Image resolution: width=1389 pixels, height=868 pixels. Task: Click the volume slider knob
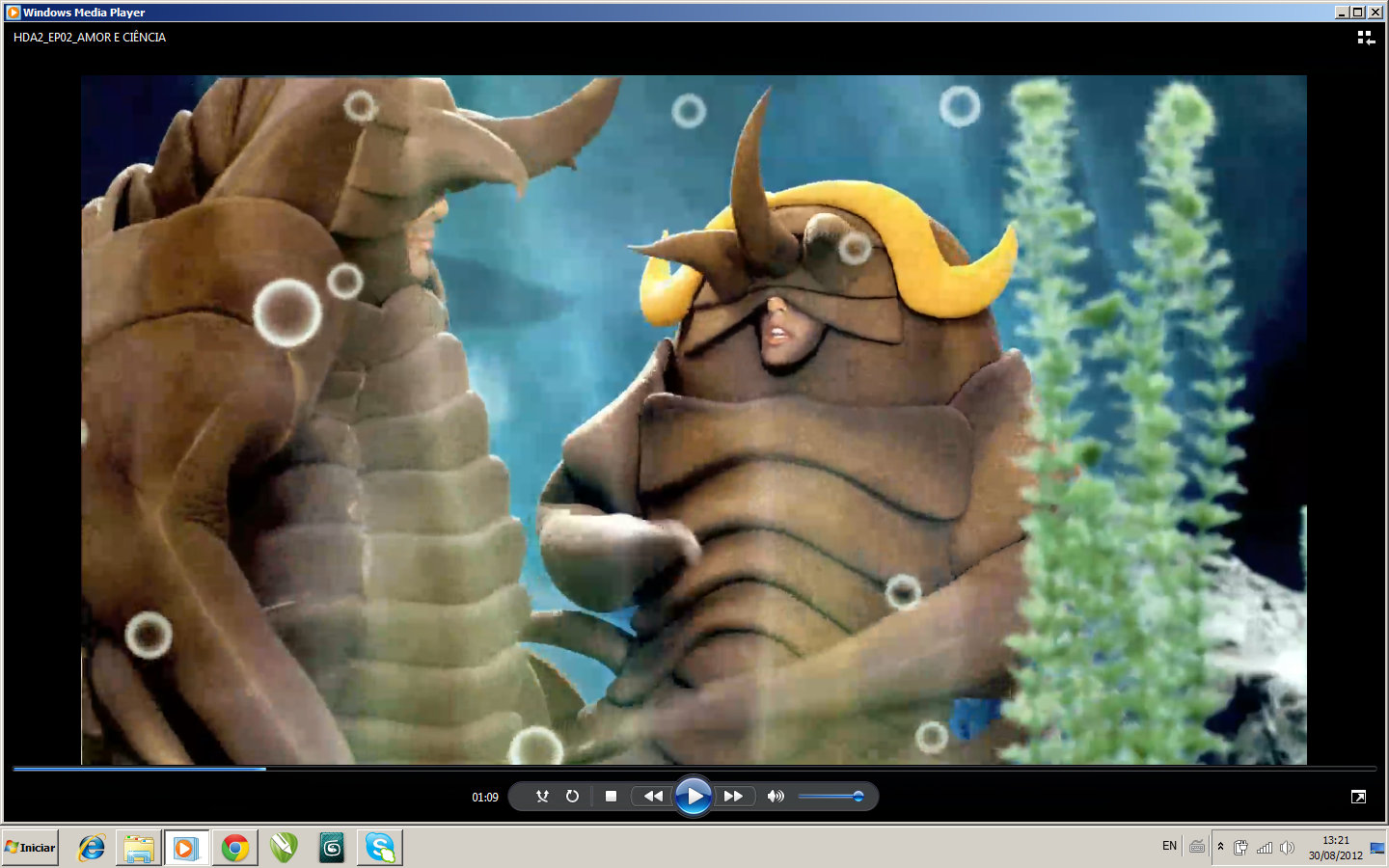(858, 797)
